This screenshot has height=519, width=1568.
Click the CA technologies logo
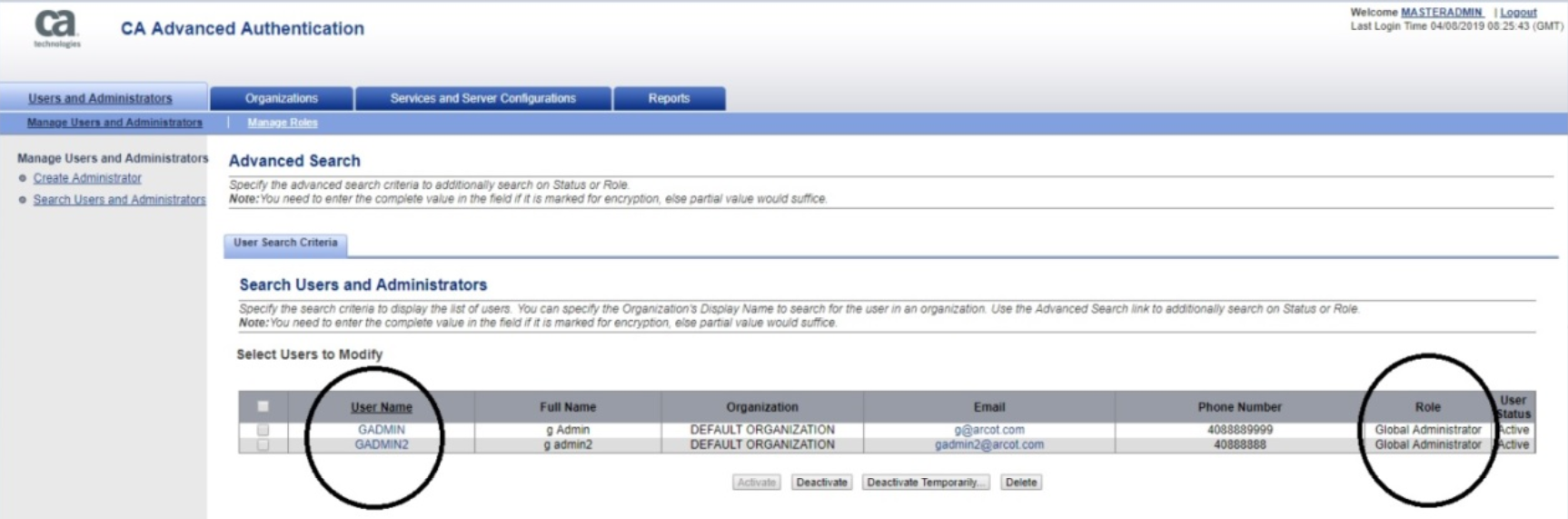point(56,29)
